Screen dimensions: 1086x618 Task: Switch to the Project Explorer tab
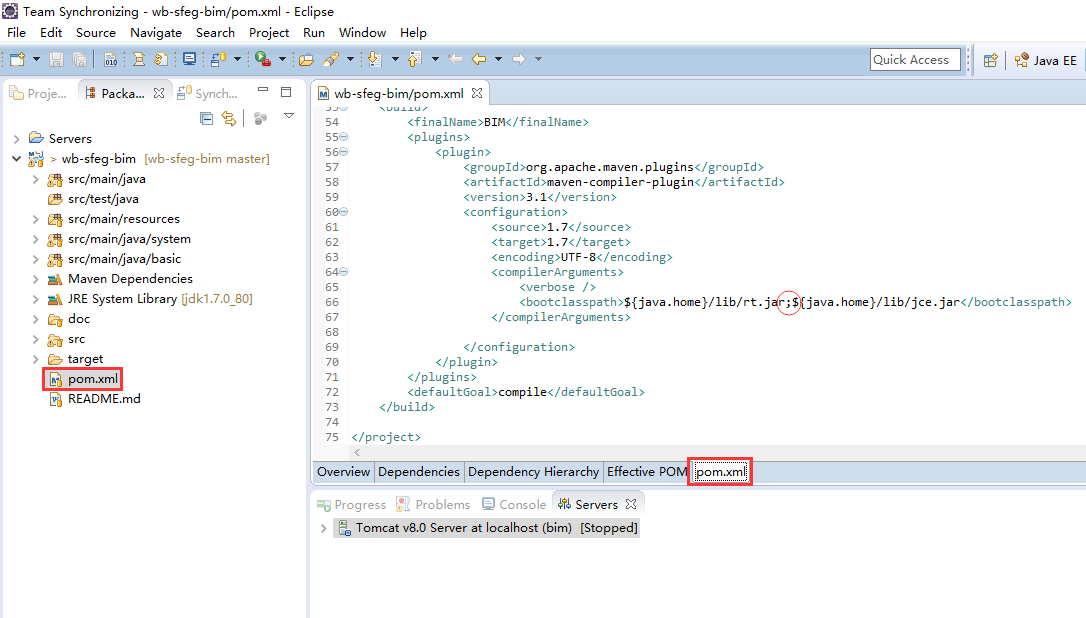[39, 93]
